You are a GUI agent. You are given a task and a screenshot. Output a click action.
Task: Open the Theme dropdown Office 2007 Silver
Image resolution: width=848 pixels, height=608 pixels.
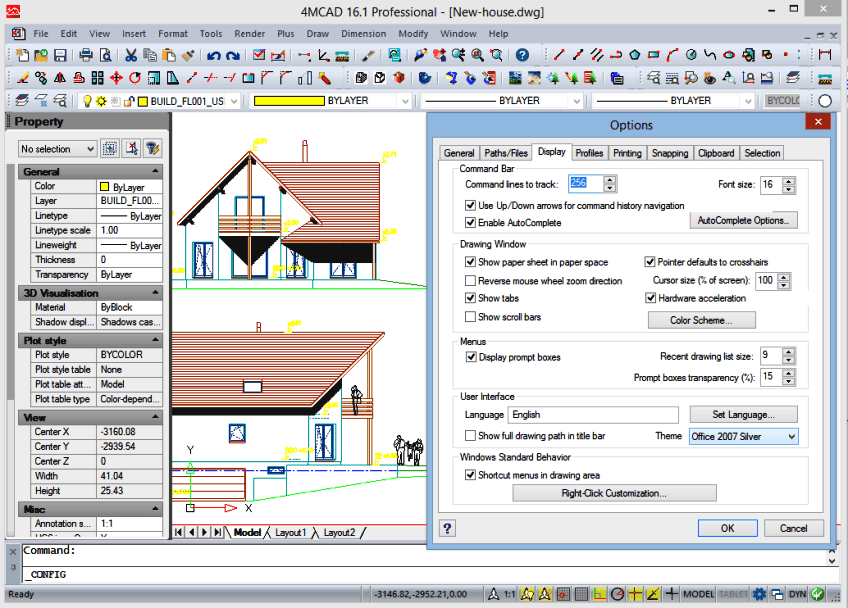click(x=744, y=437)
